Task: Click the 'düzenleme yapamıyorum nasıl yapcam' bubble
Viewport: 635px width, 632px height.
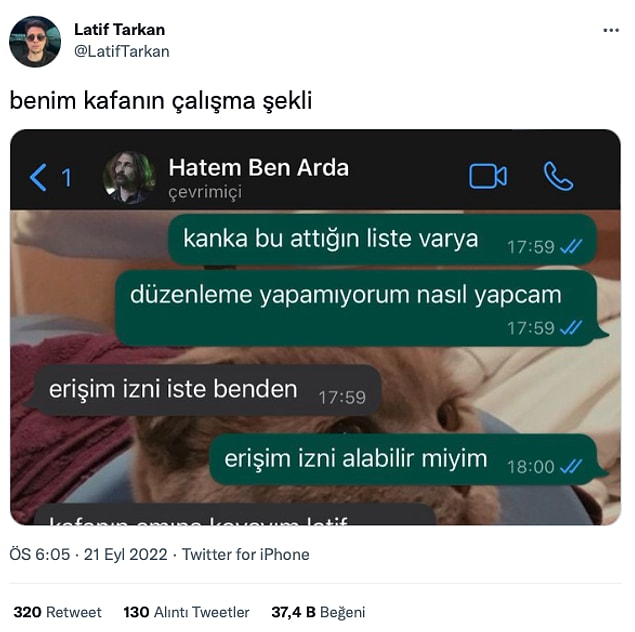Action: (360, 309)
